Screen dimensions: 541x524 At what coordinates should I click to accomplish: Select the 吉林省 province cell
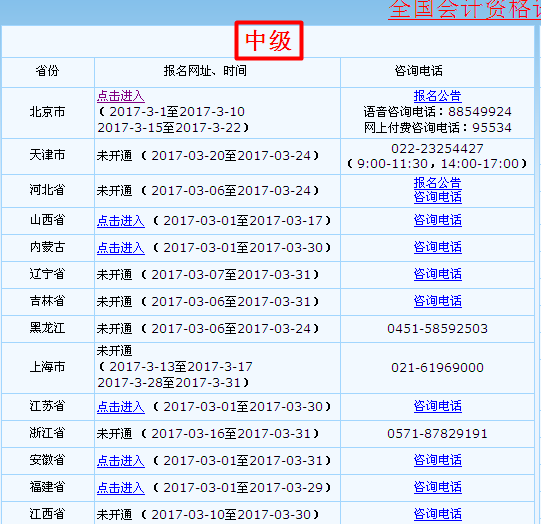tap(47, 301)
